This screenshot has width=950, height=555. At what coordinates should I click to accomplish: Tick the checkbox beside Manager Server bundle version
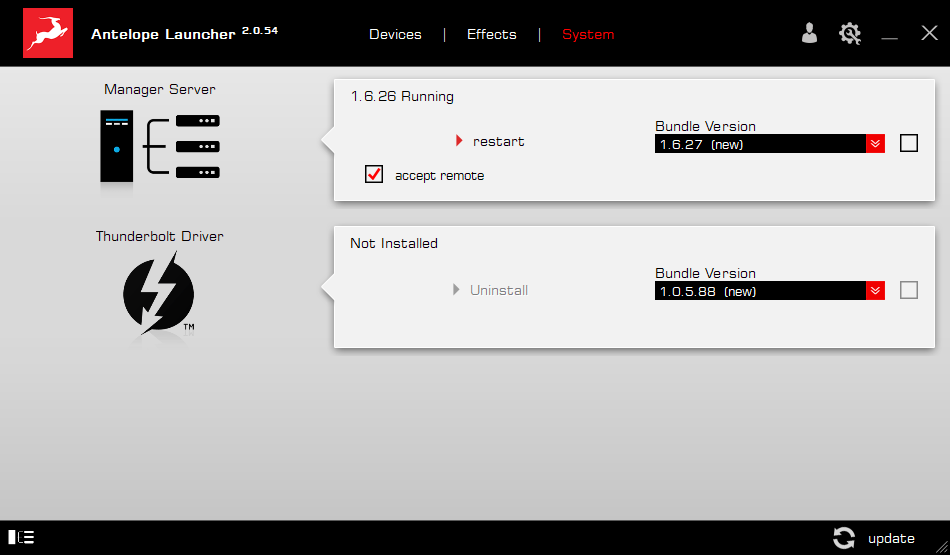tap(909, 143)
